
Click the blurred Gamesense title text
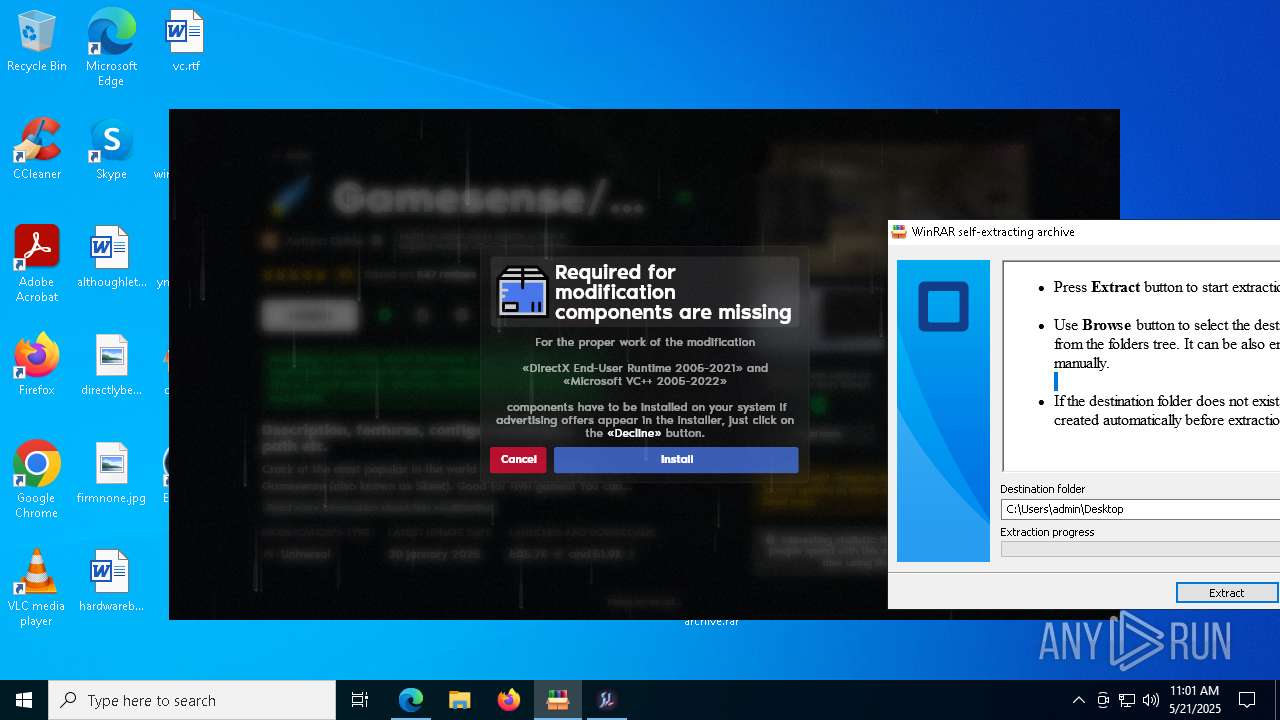tap(490, 198)
